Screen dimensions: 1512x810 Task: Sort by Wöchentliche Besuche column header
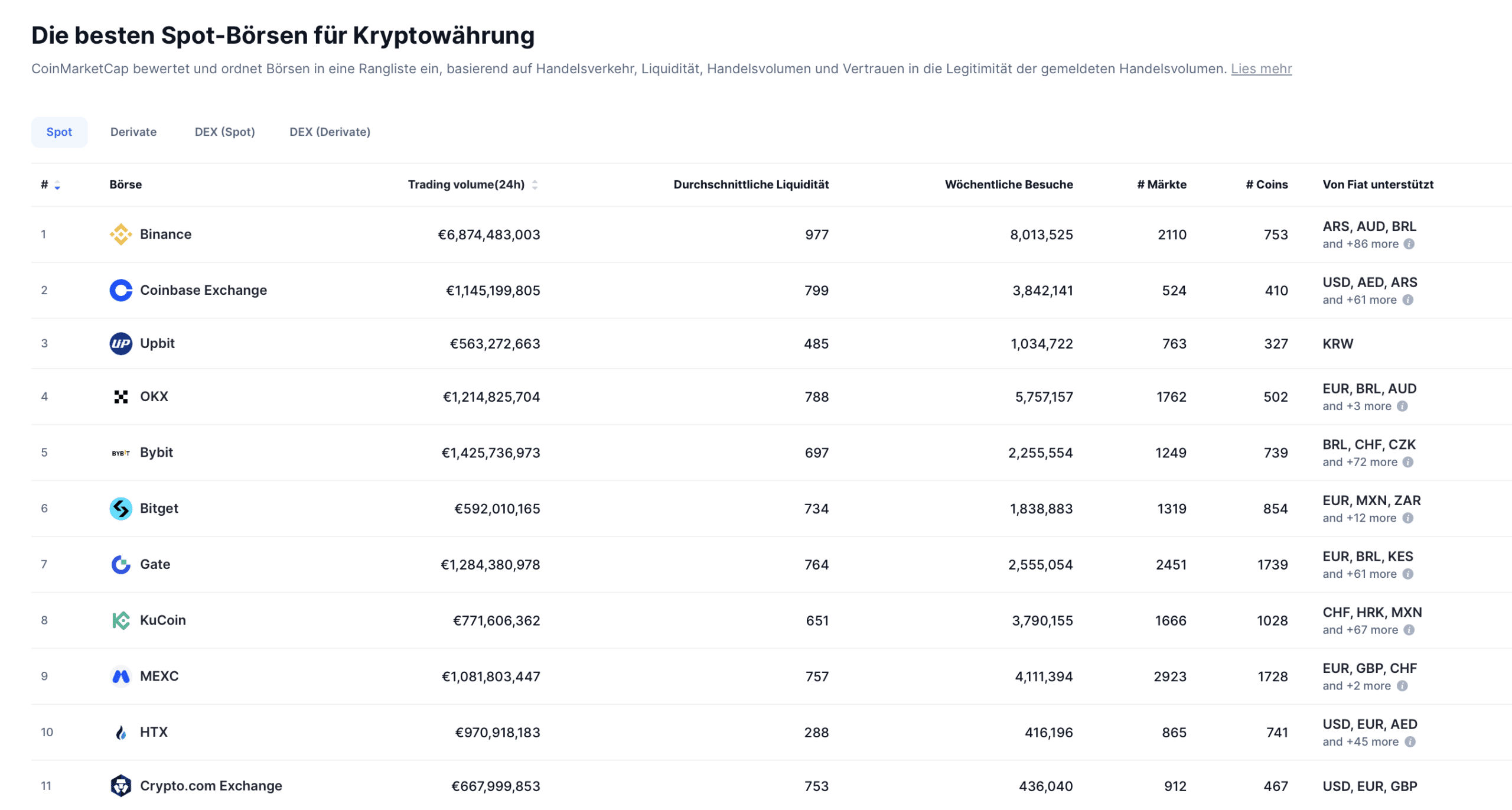click(1008, 184)
